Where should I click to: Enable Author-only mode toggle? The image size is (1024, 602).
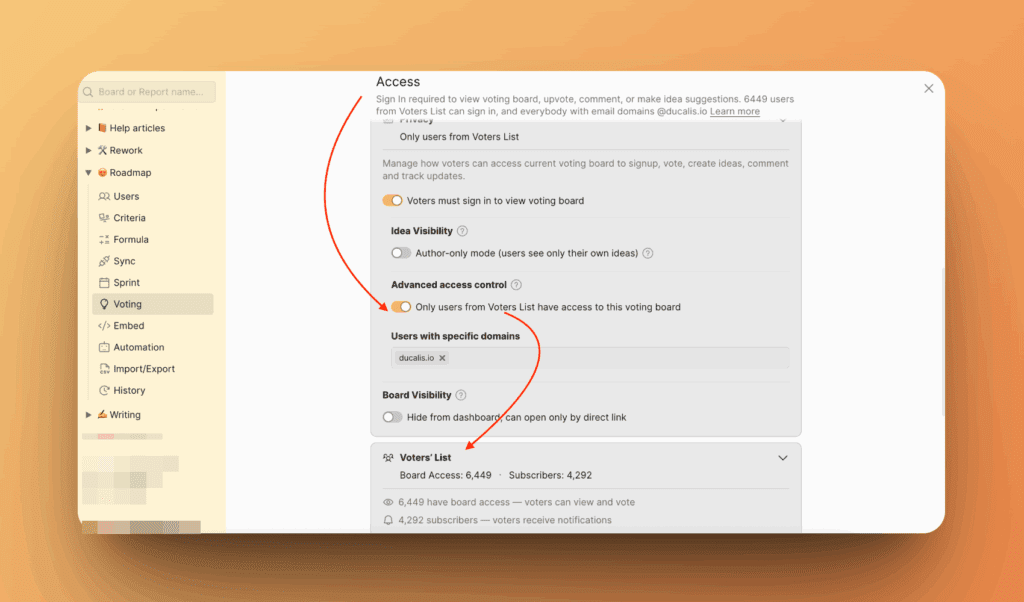point(401,253)
